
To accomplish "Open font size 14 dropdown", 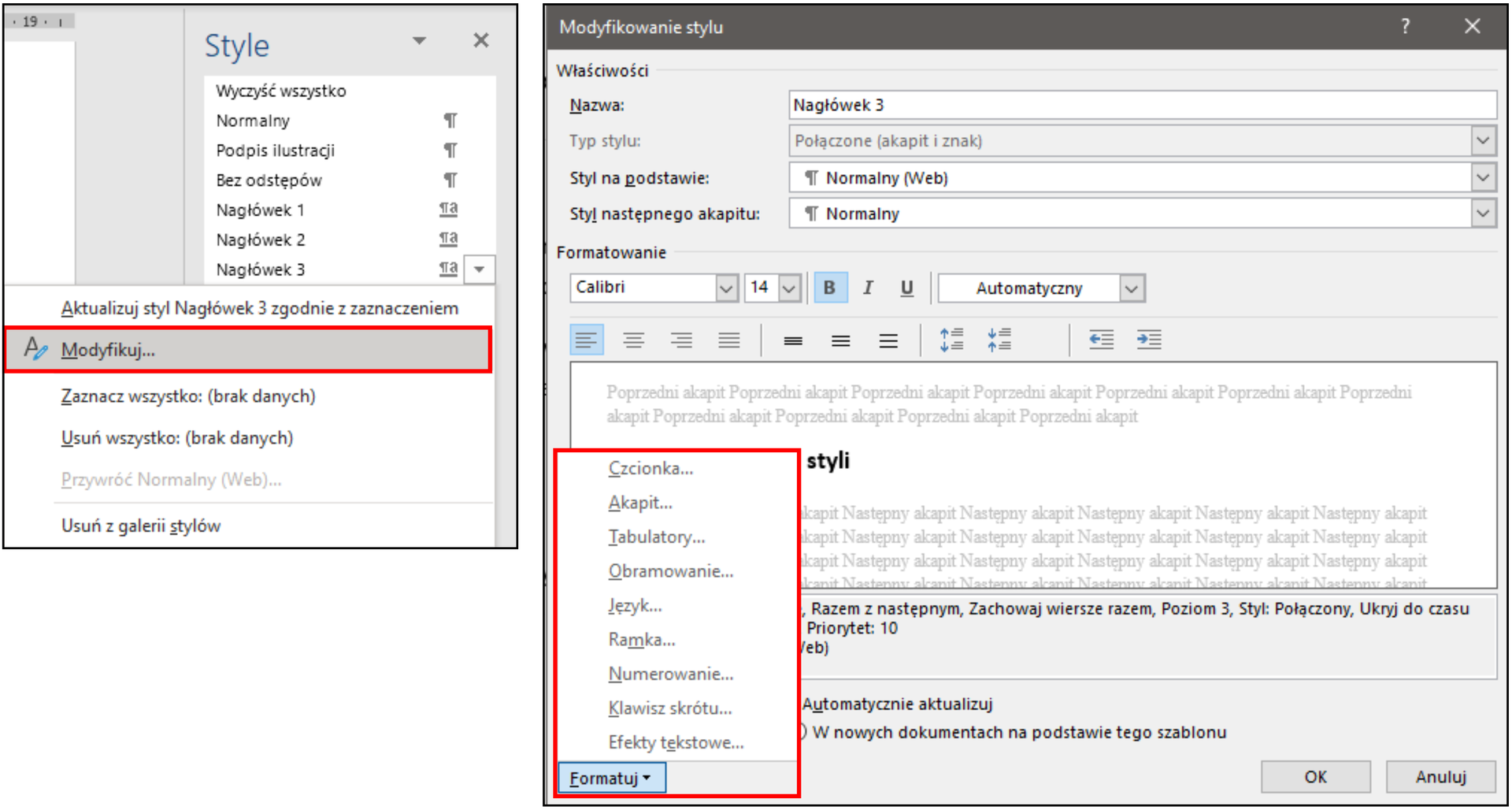I will 790,288.
